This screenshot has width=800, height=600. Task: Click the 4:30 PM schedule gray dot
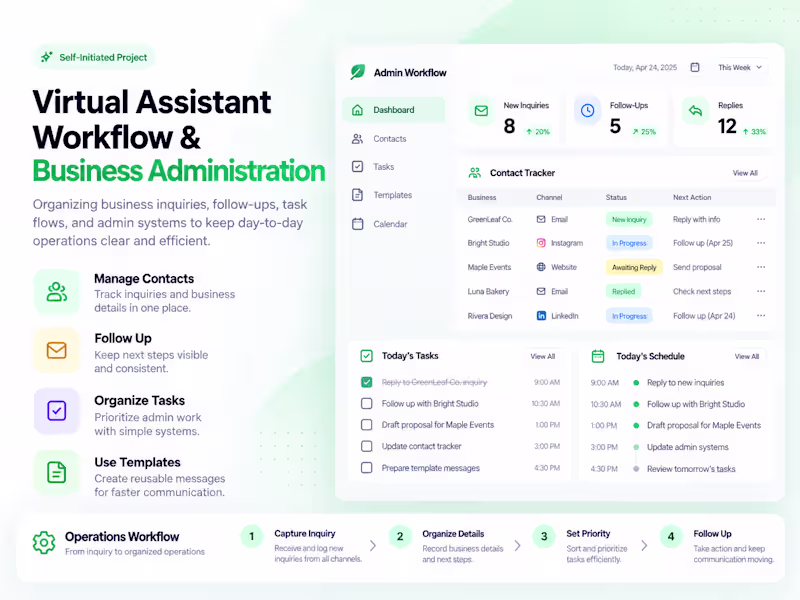(636, 468)
